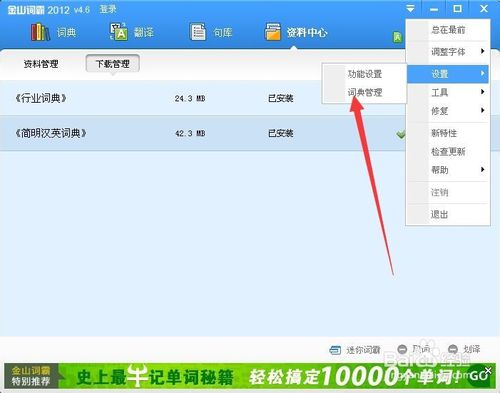Open 词典管理 in the submenu

click(x=364, y=92)
